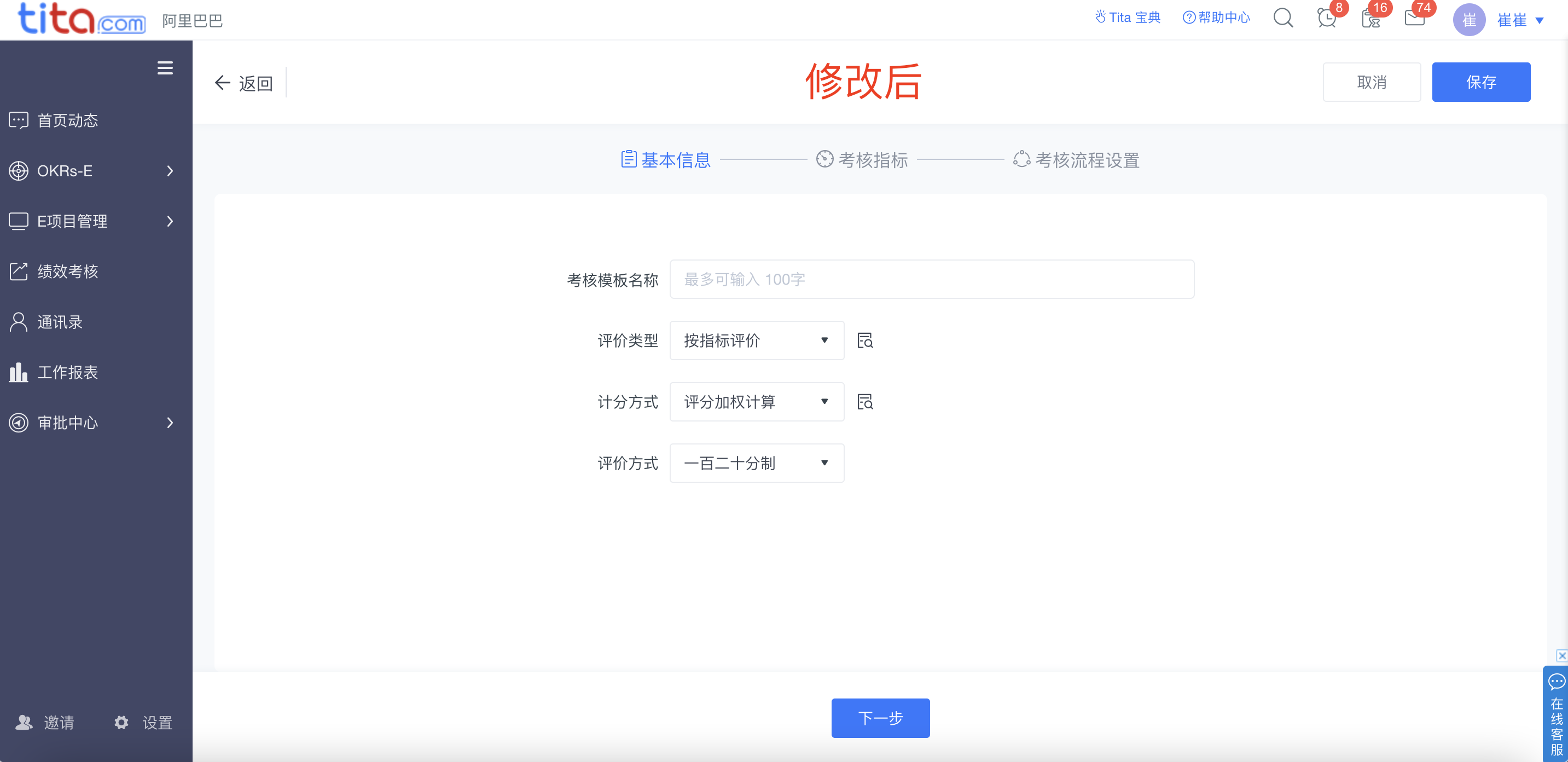1568x762 pixels.
Task: Expand the OKRs-E chevron
Action: click(170, 171)
